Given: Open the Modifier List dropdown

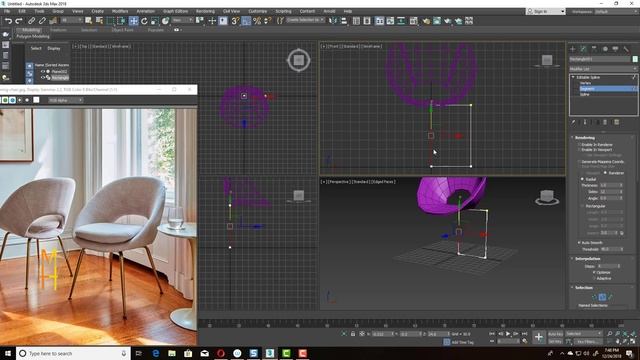Looking at the screenshot, I should (x=603, y=69).
